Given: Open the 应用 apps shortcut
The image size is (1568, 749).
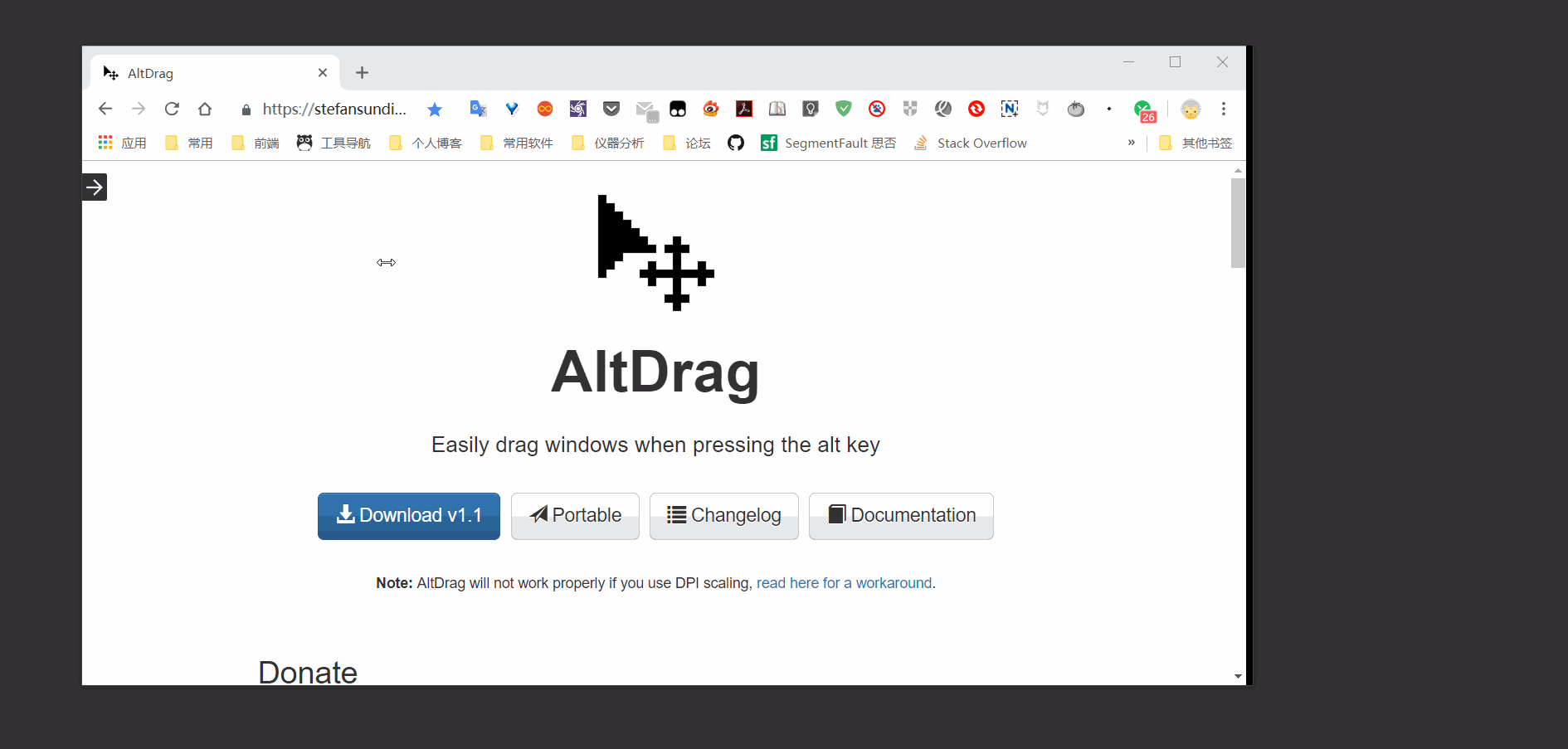Looking at the screenshot, I should tap(122, 143).
